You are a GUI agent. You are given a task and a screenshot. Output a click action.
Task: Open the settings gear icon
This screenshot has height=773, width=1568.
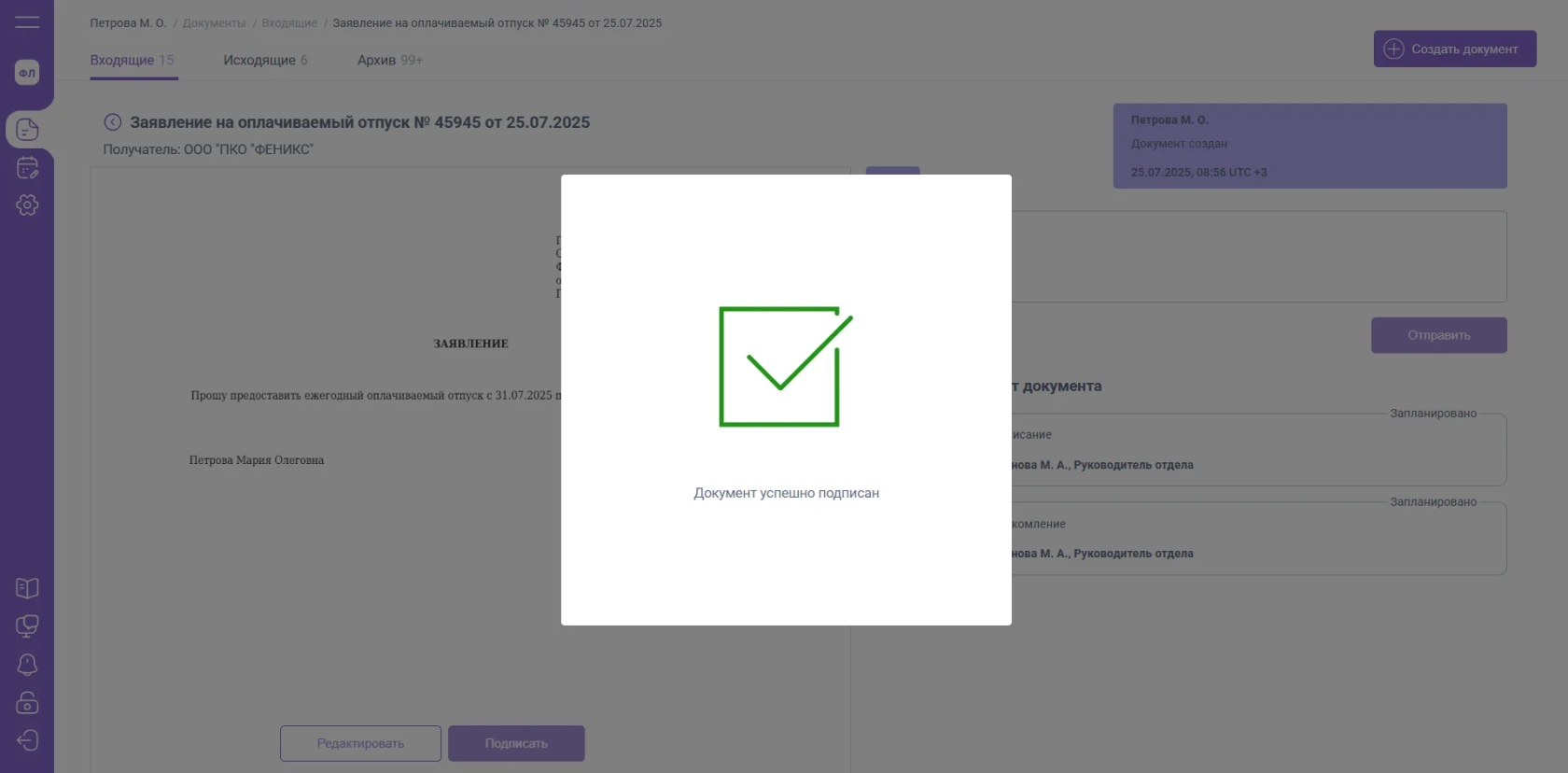pyautogui.click(x=27, y=205)
